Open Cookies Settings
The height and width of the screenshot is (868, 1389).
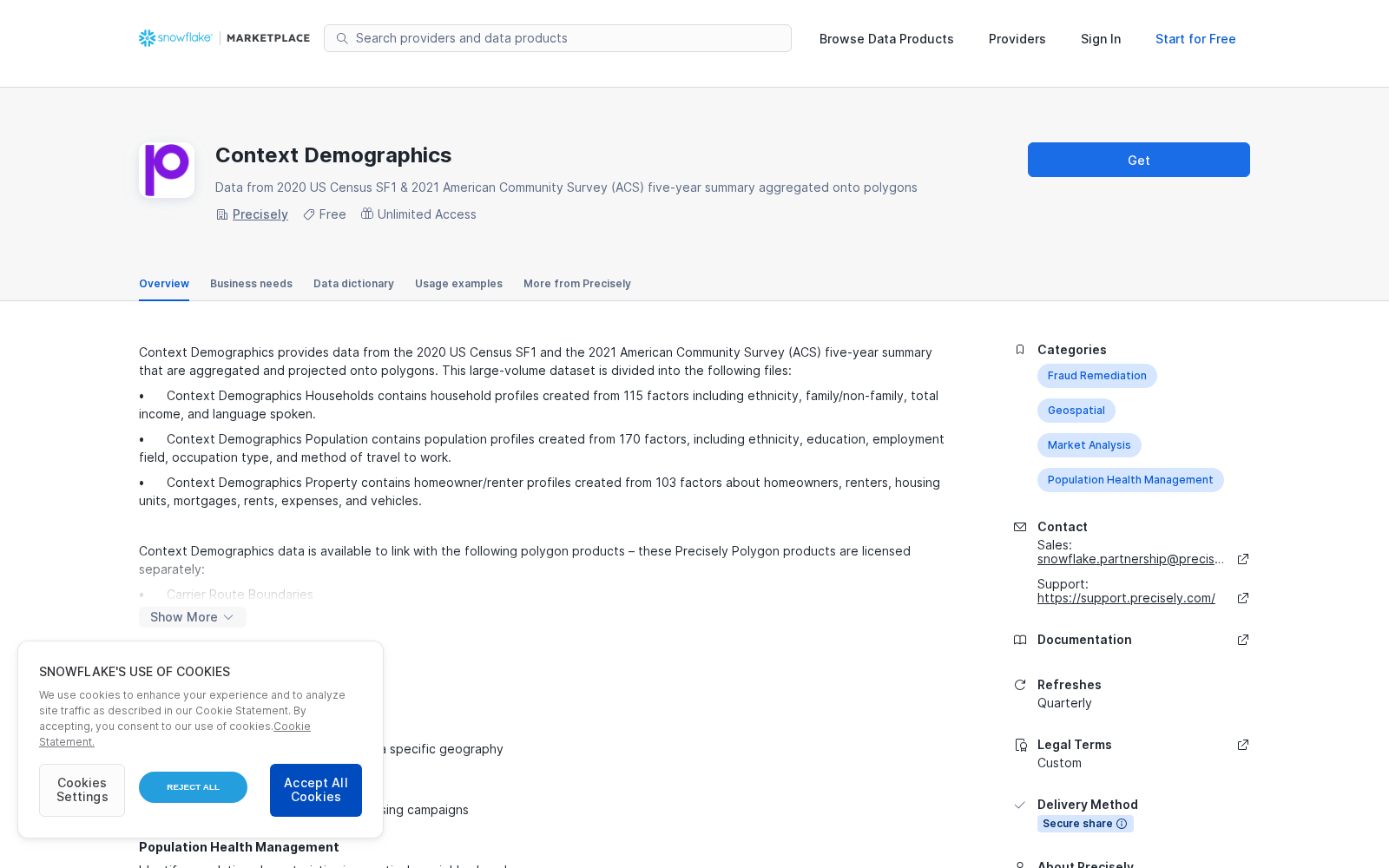tap(82, 790)
